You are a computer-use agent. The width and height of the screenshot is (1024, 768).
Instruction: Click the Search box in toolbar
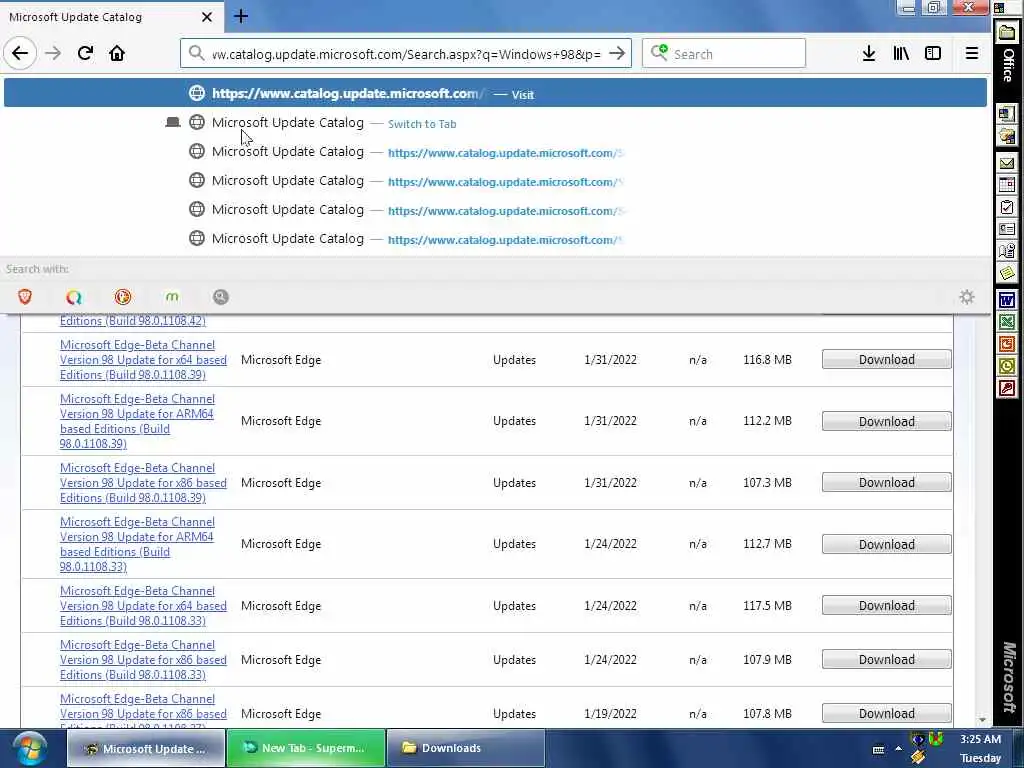(724, 54)
